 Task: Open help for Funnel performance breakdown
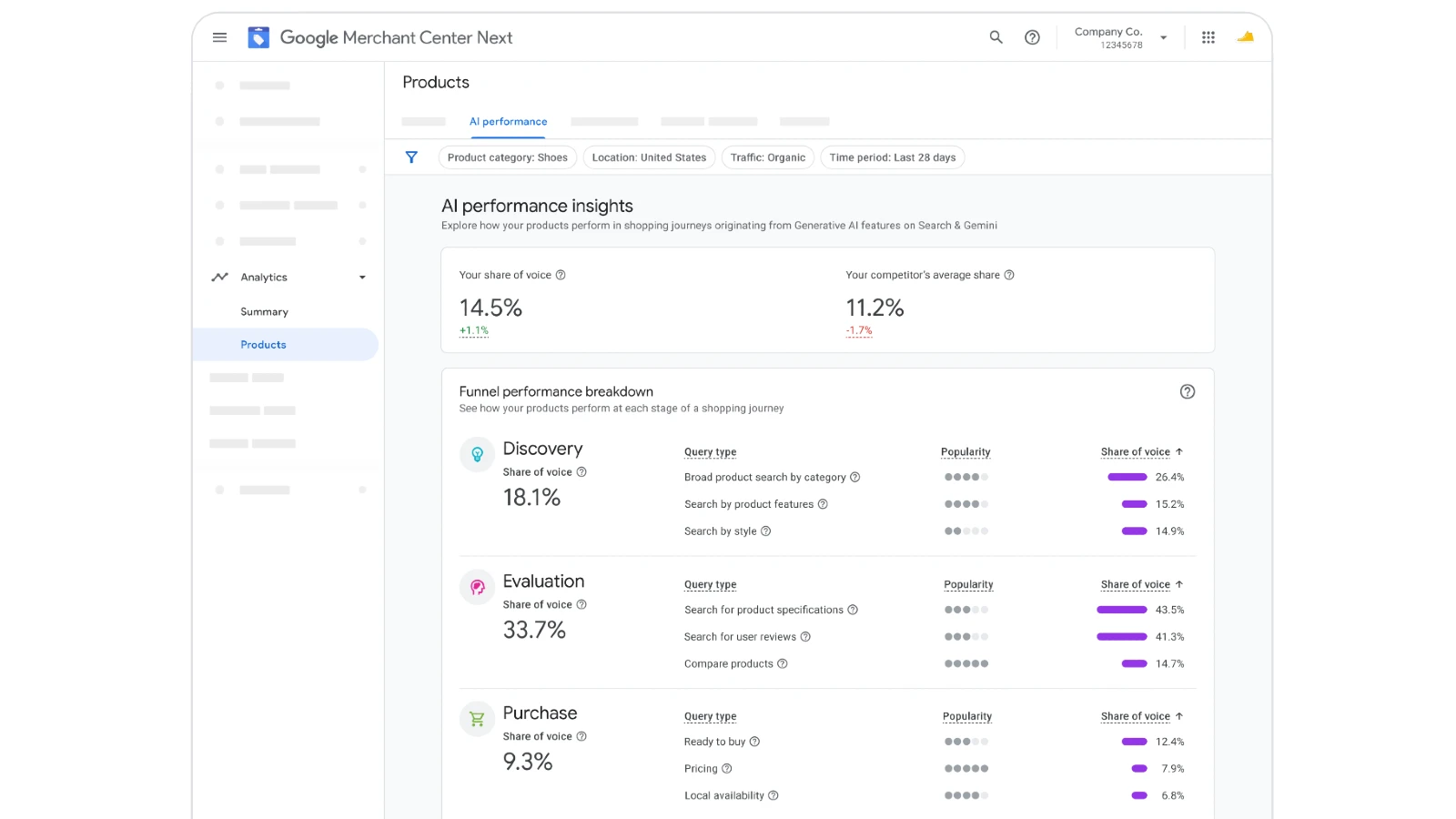(1188, 391)
